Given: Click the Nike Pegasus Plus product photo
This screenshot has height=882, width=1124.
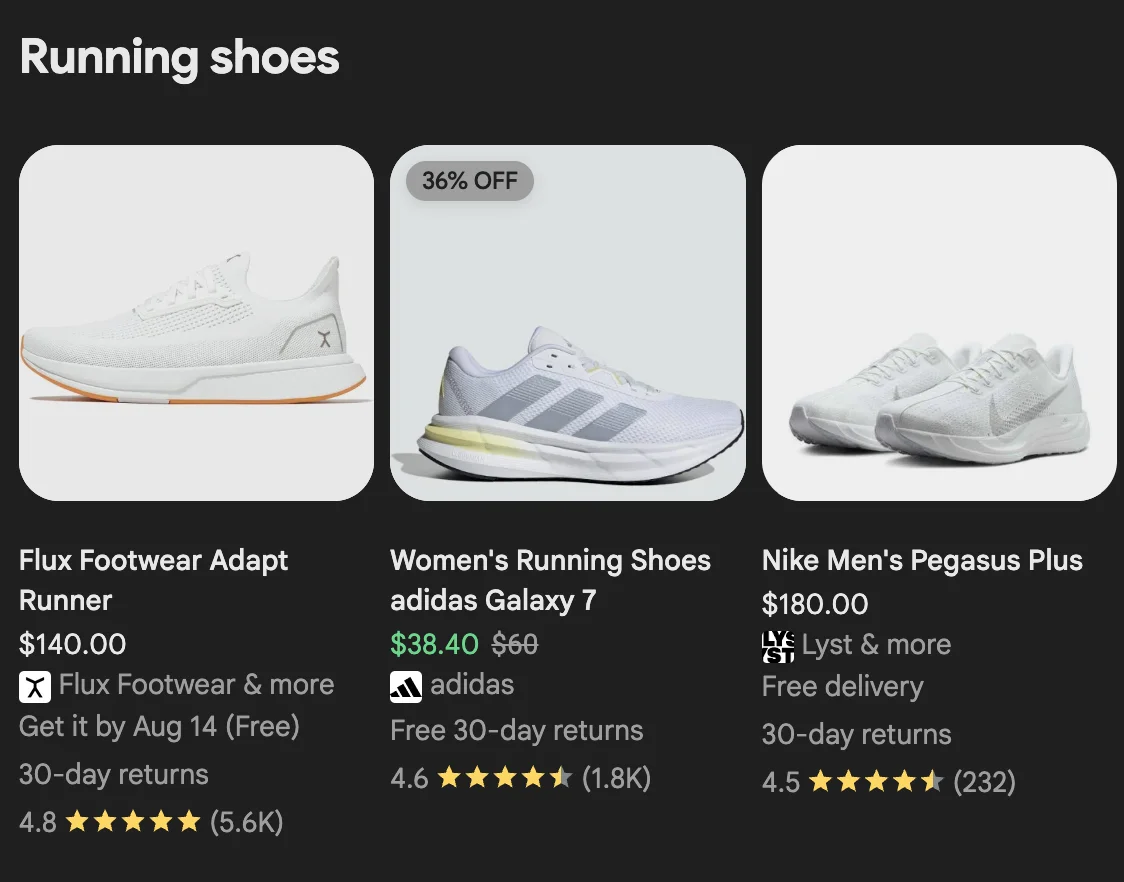Looking at the screenshot, I should pyautogui.click(x=939, y=322).
